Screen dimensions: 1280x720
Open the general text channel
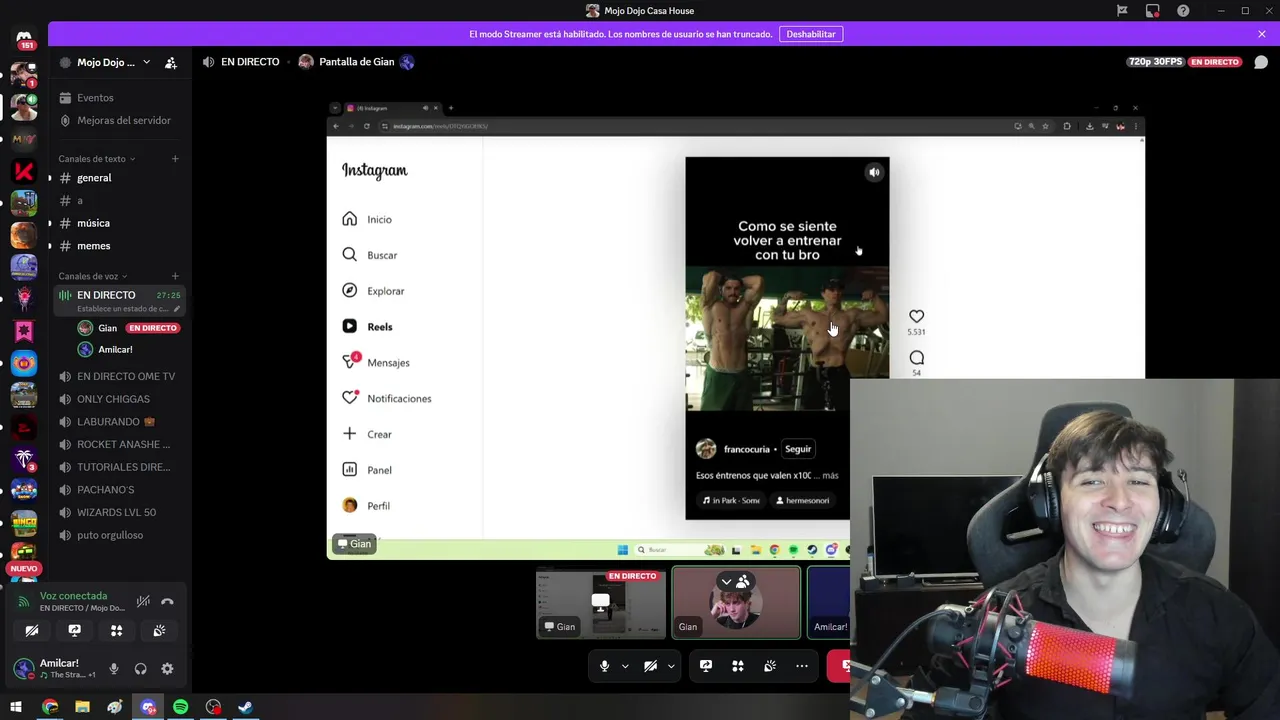94,178
